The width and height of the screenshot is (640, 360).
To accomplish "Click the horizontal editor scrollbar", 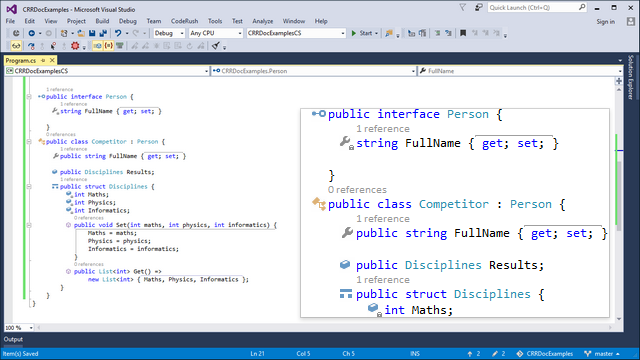I will pos(325,327).
